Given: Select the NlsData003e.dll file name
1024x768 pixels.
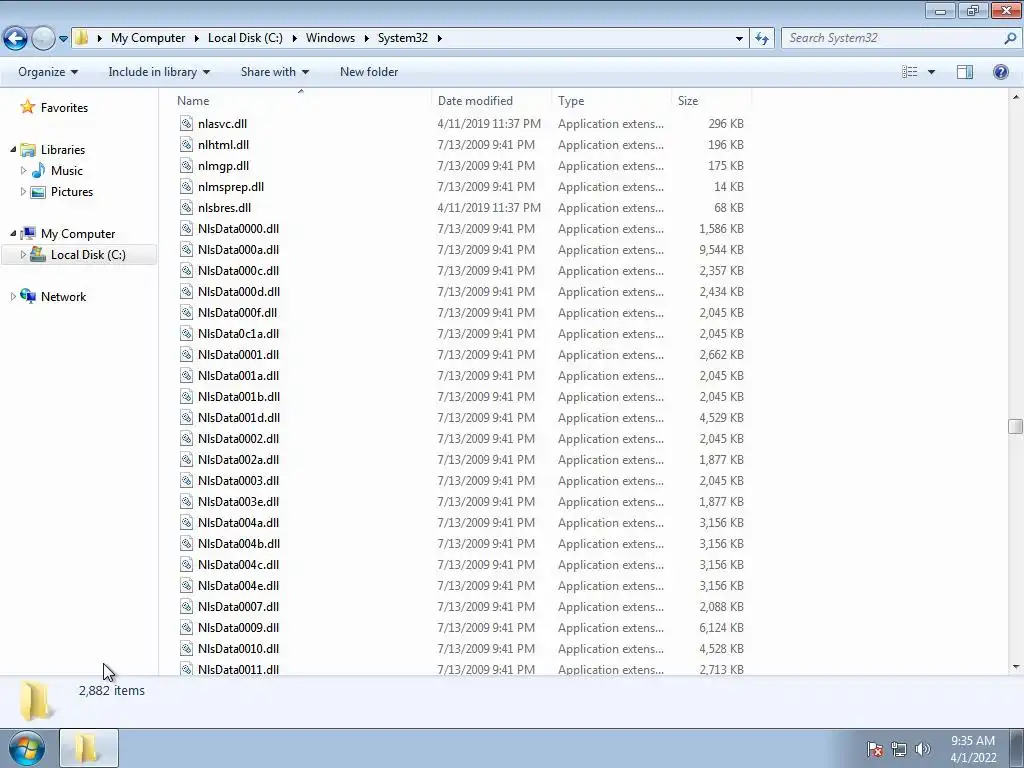Looking at the screenshot, I should click(x=238, y=502).
